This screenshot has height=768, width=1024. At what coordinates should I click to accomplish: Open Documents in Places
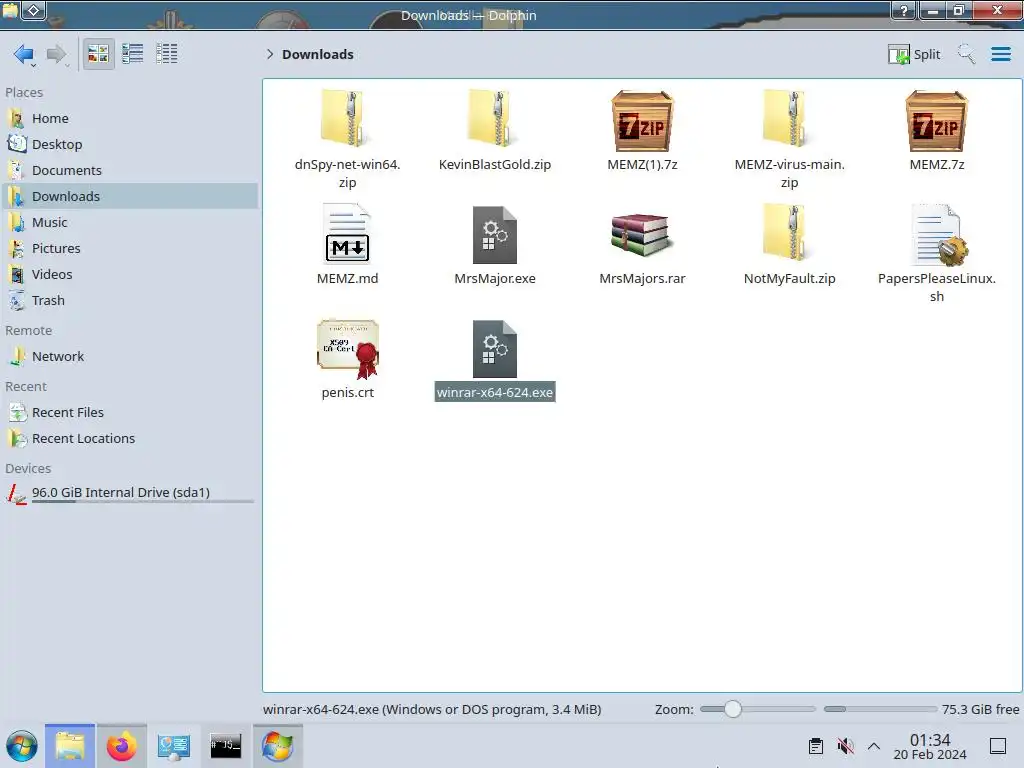(131, 170)
